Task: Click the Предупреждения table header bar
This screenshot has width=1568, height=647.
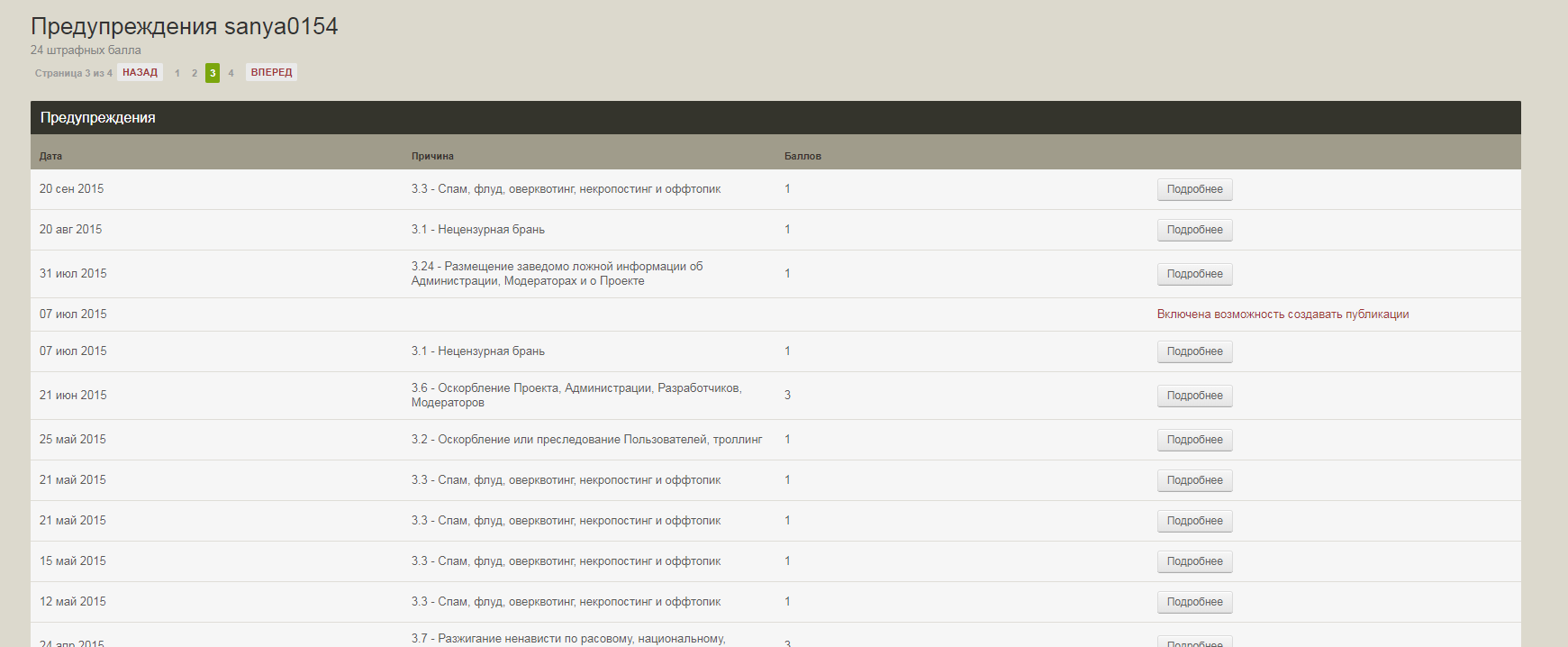Action: (x=775, y=118)
